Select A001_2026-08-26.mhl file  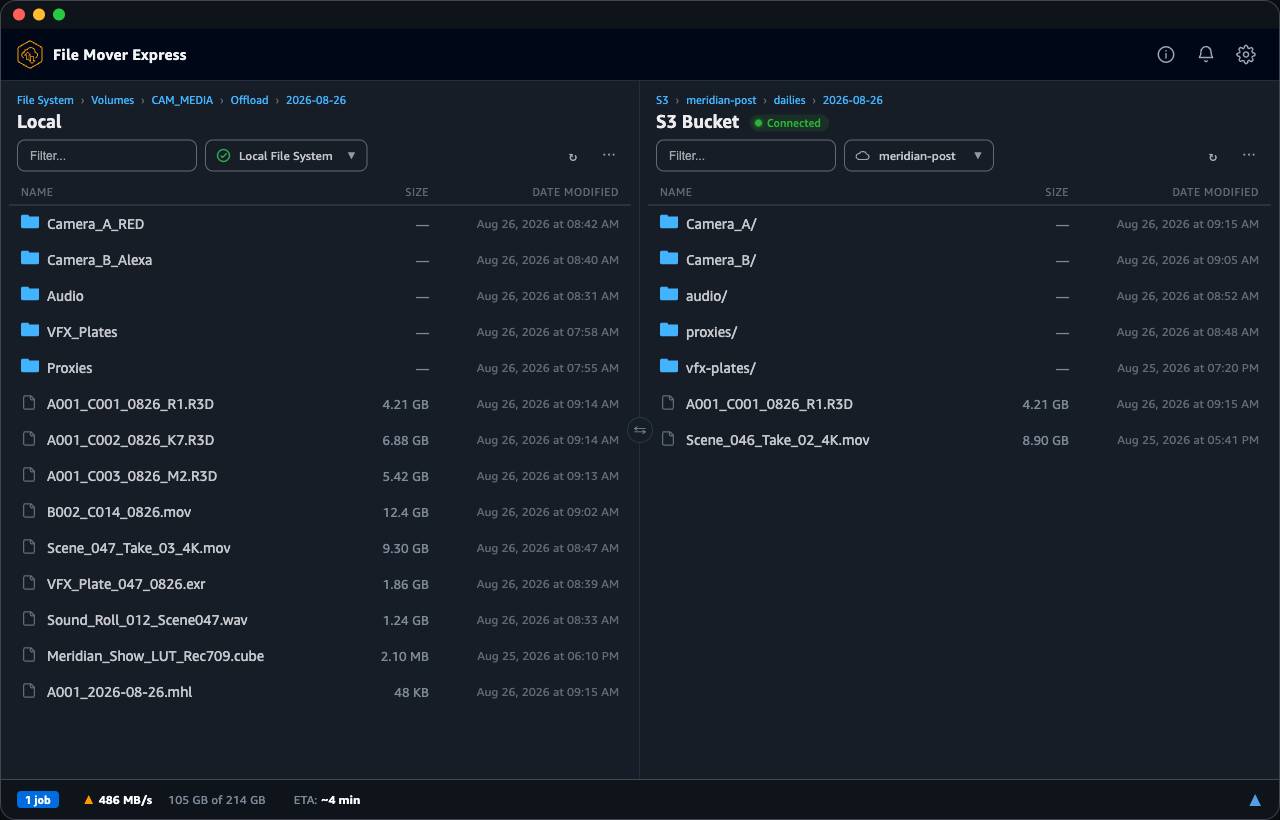pyautogui.click(x=320, y=692)
